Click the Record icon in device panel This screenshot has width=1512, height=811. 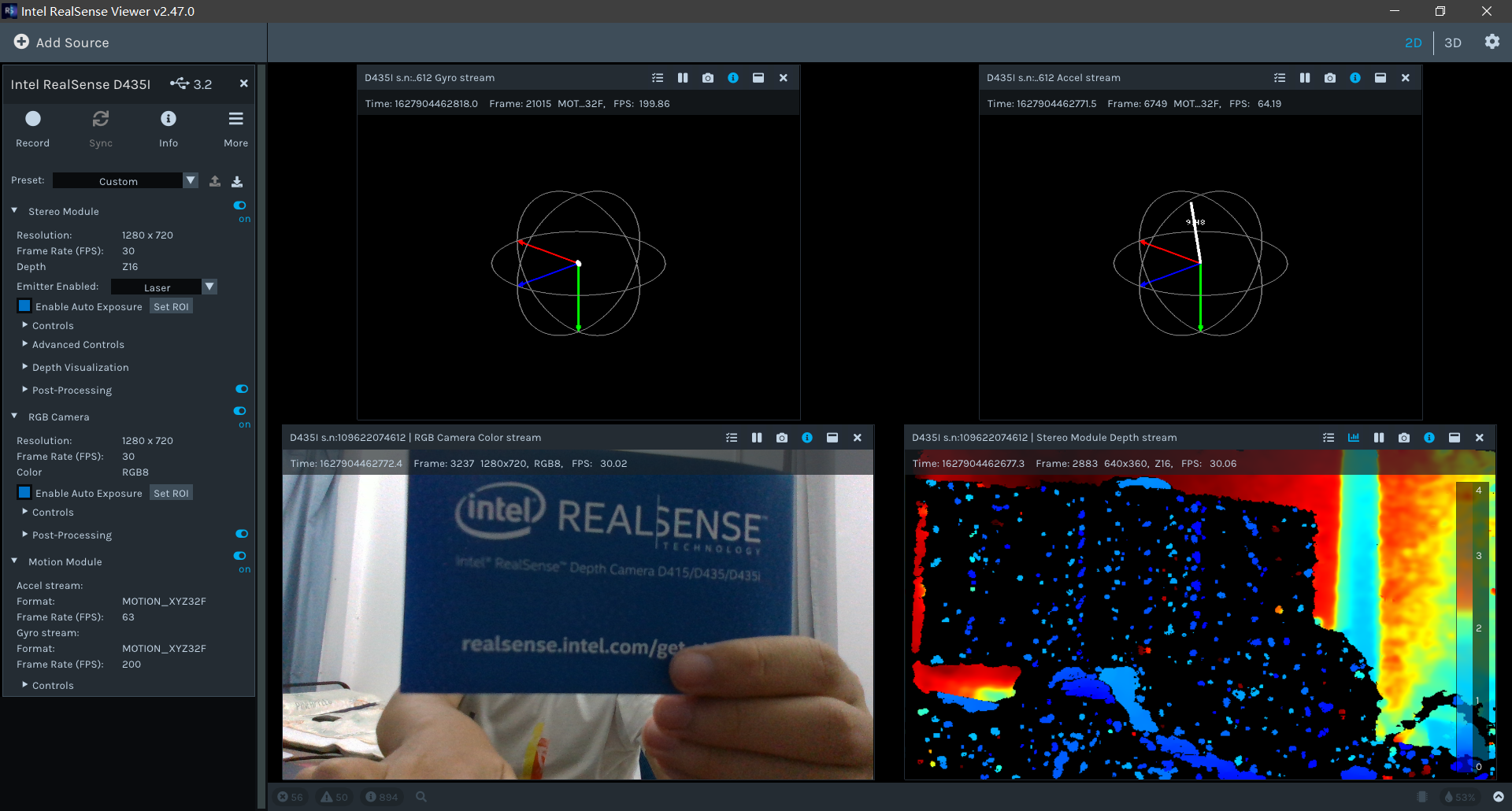coord(32,119)
